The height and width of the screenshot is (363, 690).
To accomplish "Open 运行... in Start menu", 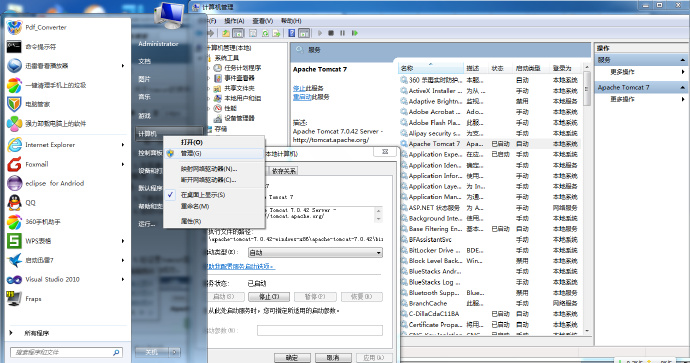I will point(147,224).
